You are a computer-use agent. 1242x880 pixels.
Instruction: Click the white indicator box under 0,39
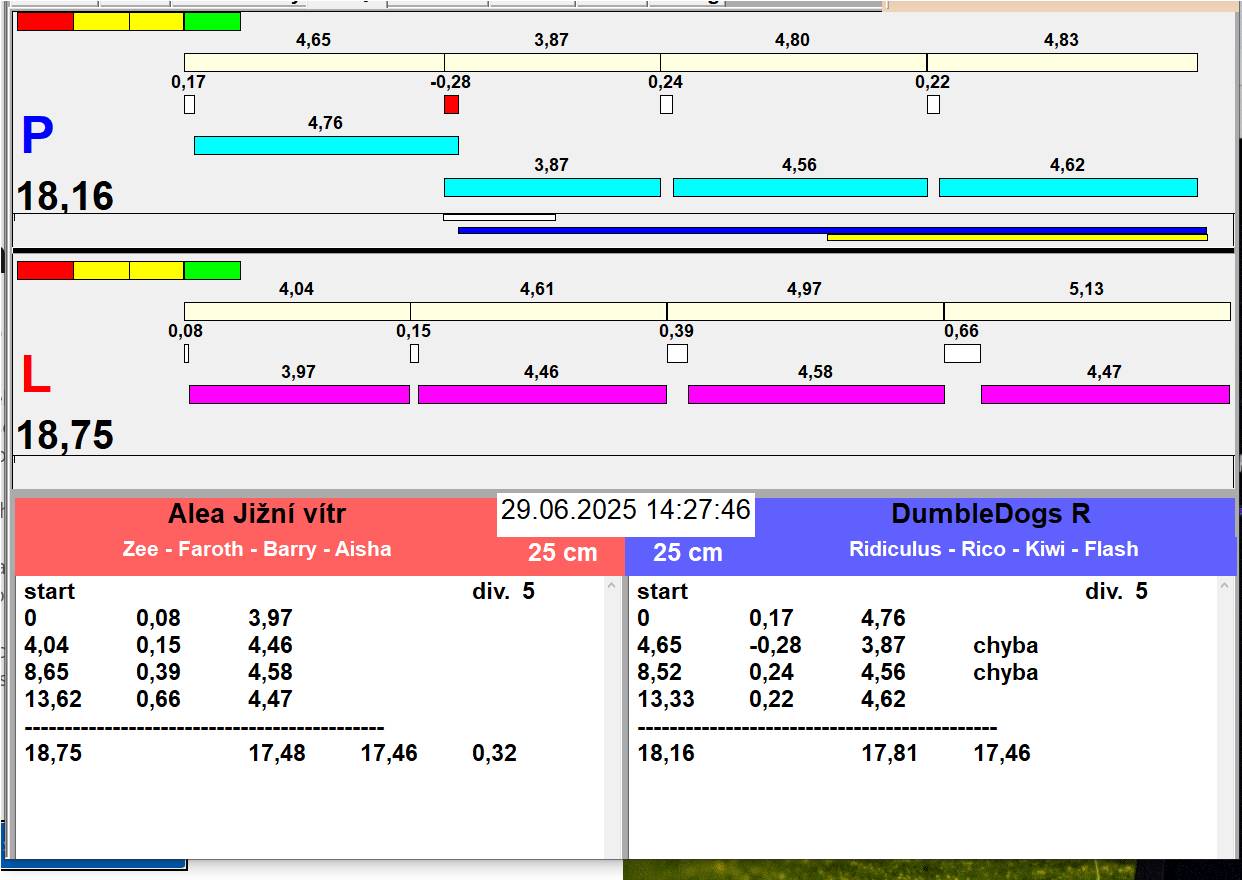pyautogui.click(x=677, y=353)
